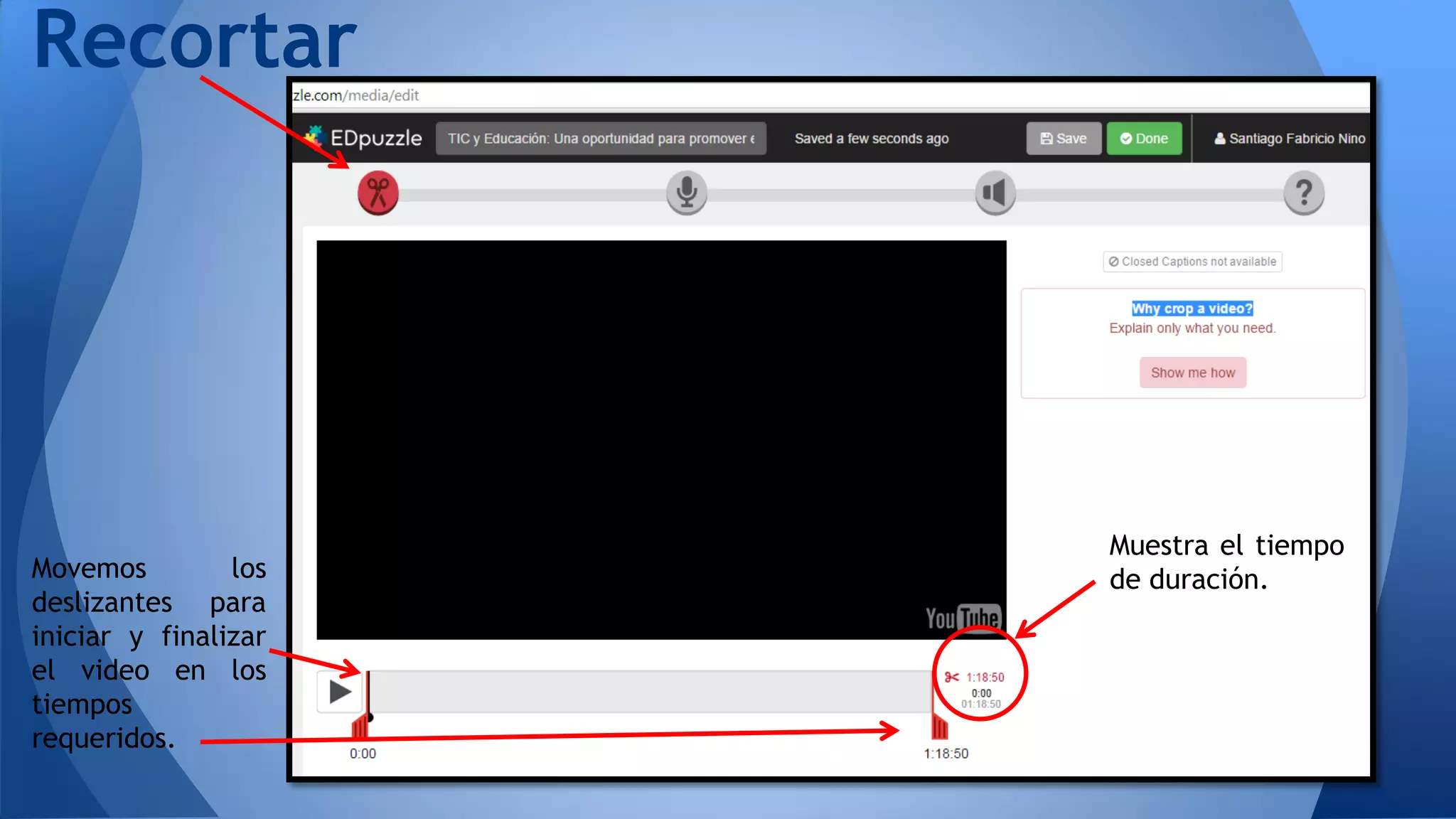Image resolution: width=1456 pixels, height=819 pixels.
Task: Play the video with play button
Action: pos(340,692)
